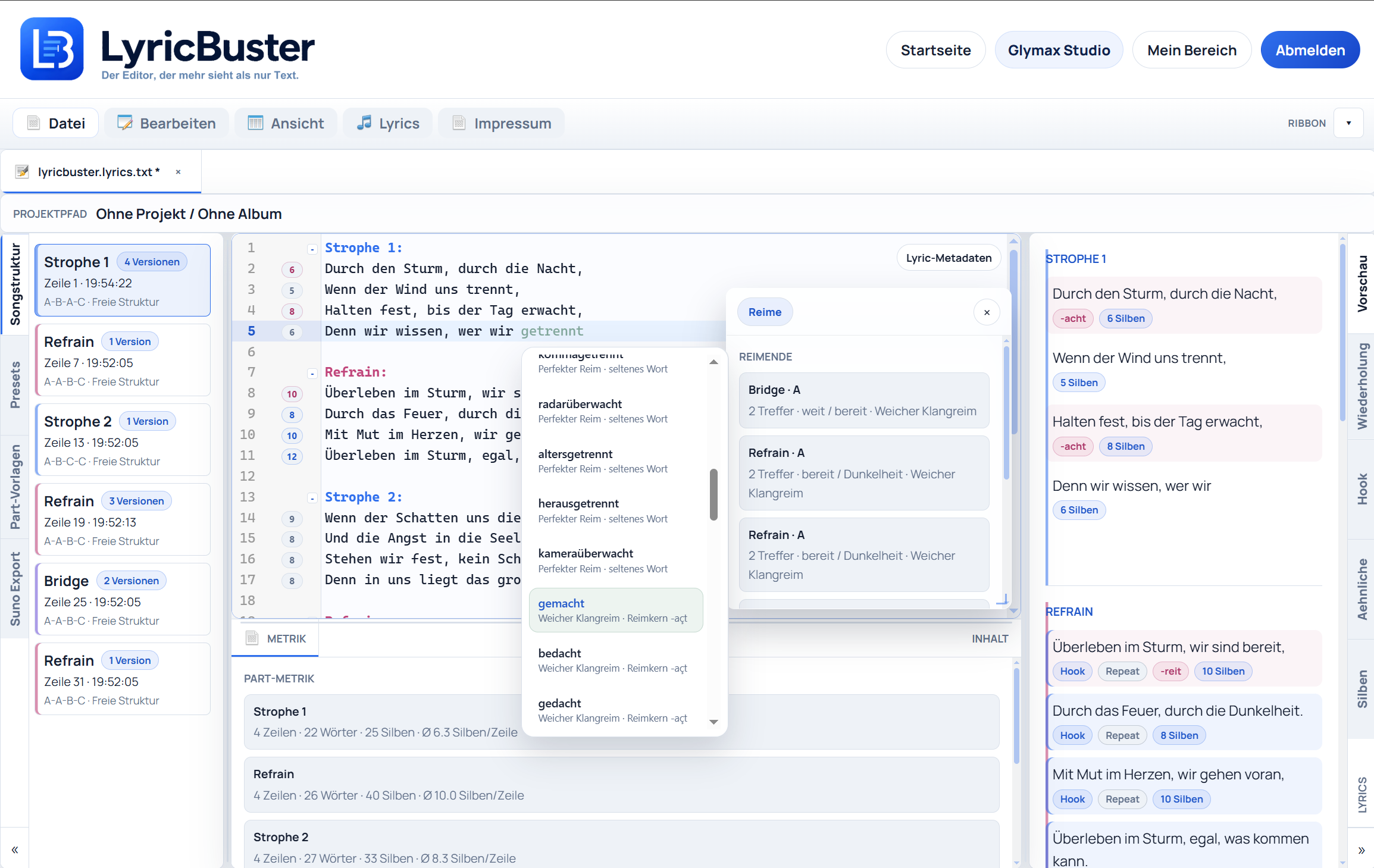Close the Reime panel
The width and height of the screenshot is (1374, 868).
click(987, 312)
